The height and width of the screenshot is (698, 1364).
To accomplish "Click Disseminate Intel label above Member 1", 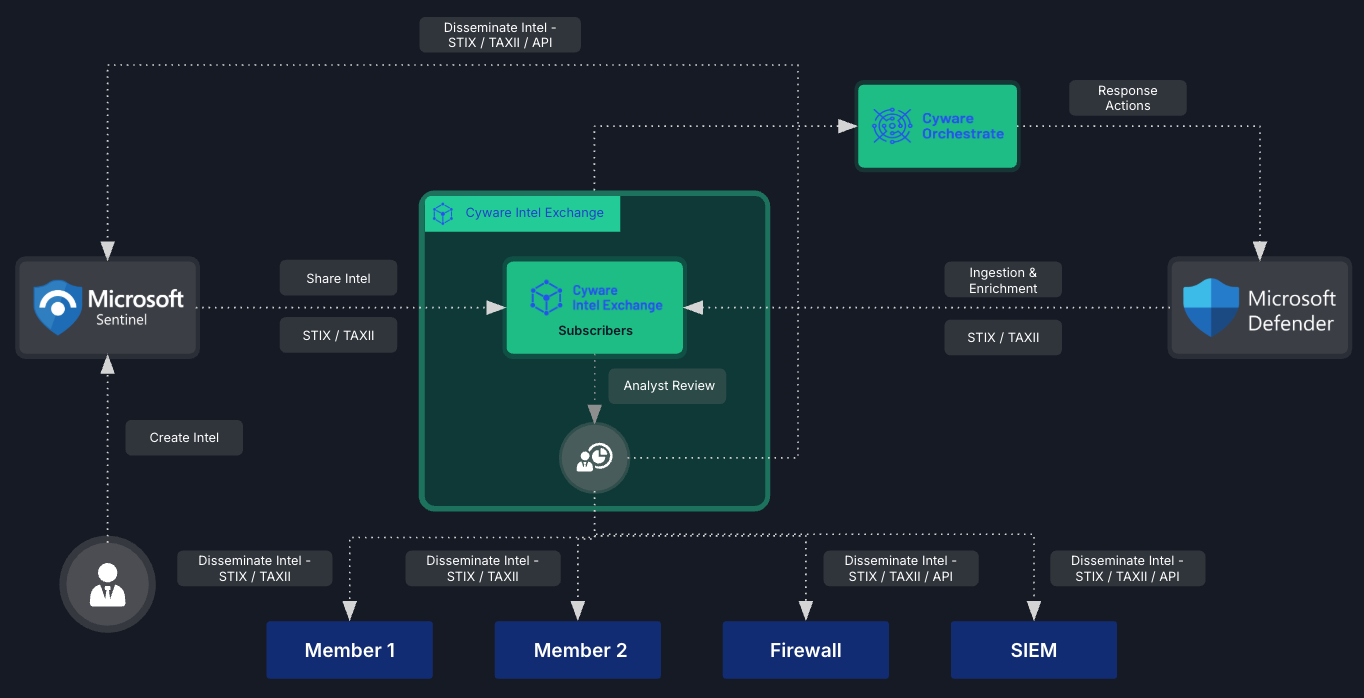I will (x=254, y=568).
